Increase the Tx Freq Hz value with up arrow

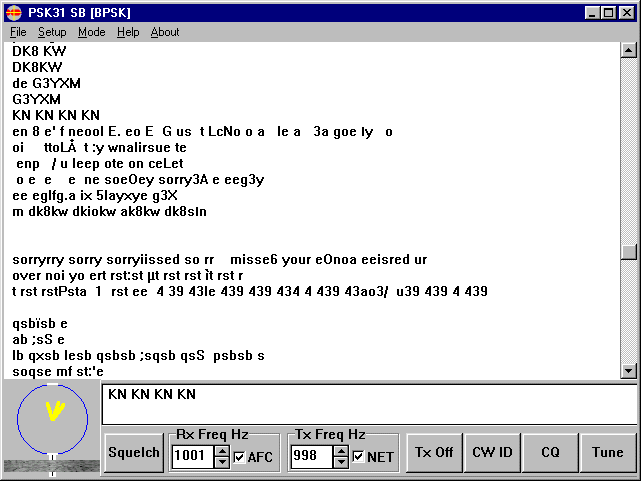point(341,451)
